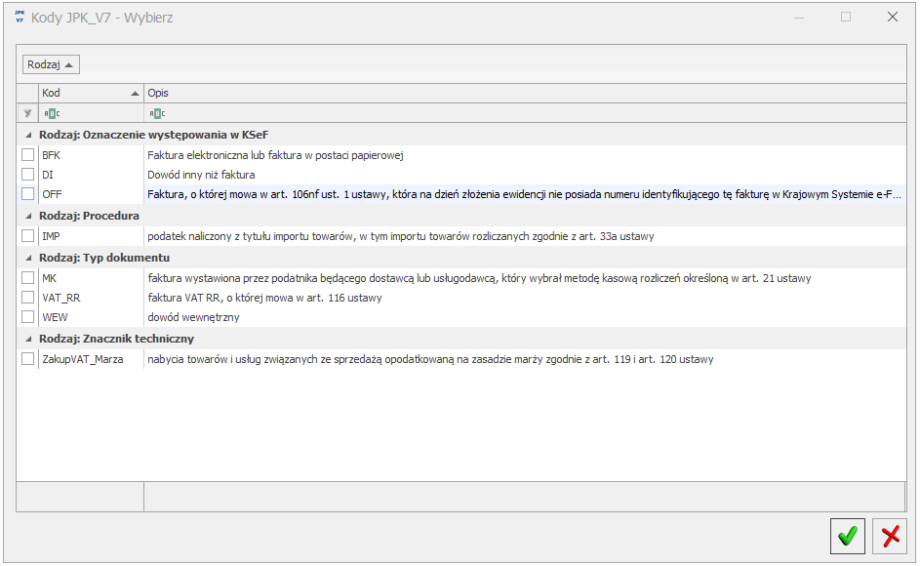Screen dimensions: 920x566
Task: Confirm selection with green checkmark button
Action: pos(847,536)
